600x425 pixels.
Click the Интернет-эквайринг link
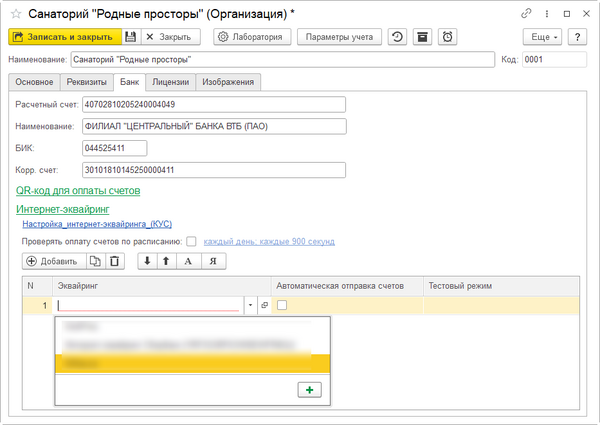pyautogui.click(x=63, y=209)
